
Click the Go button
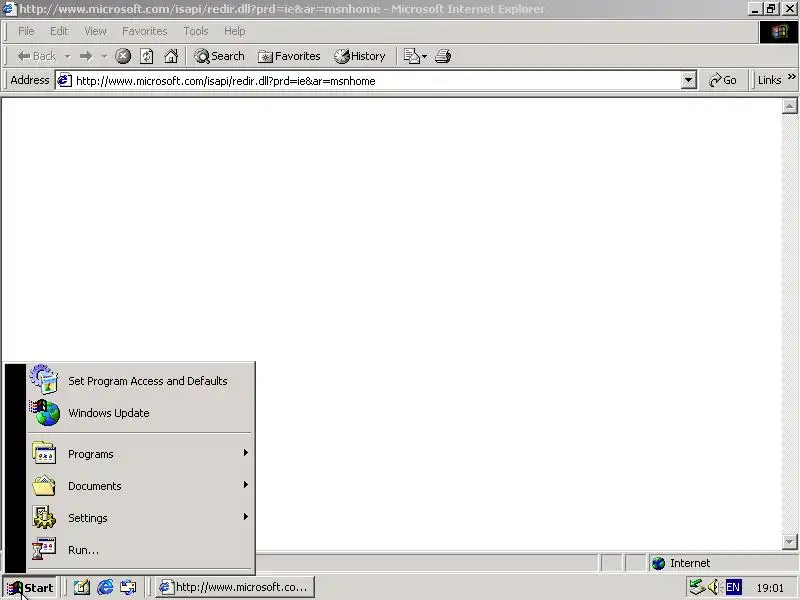[x=722, y=81]
